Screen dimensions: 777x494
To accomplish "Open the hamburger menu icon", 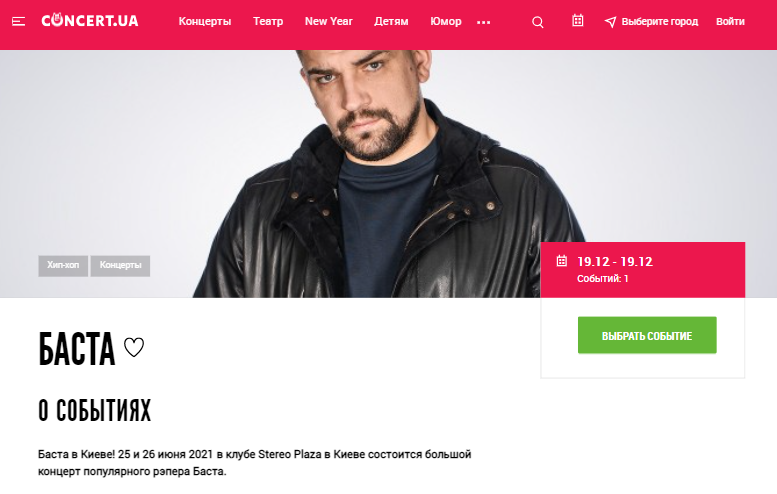I will 19,21.
